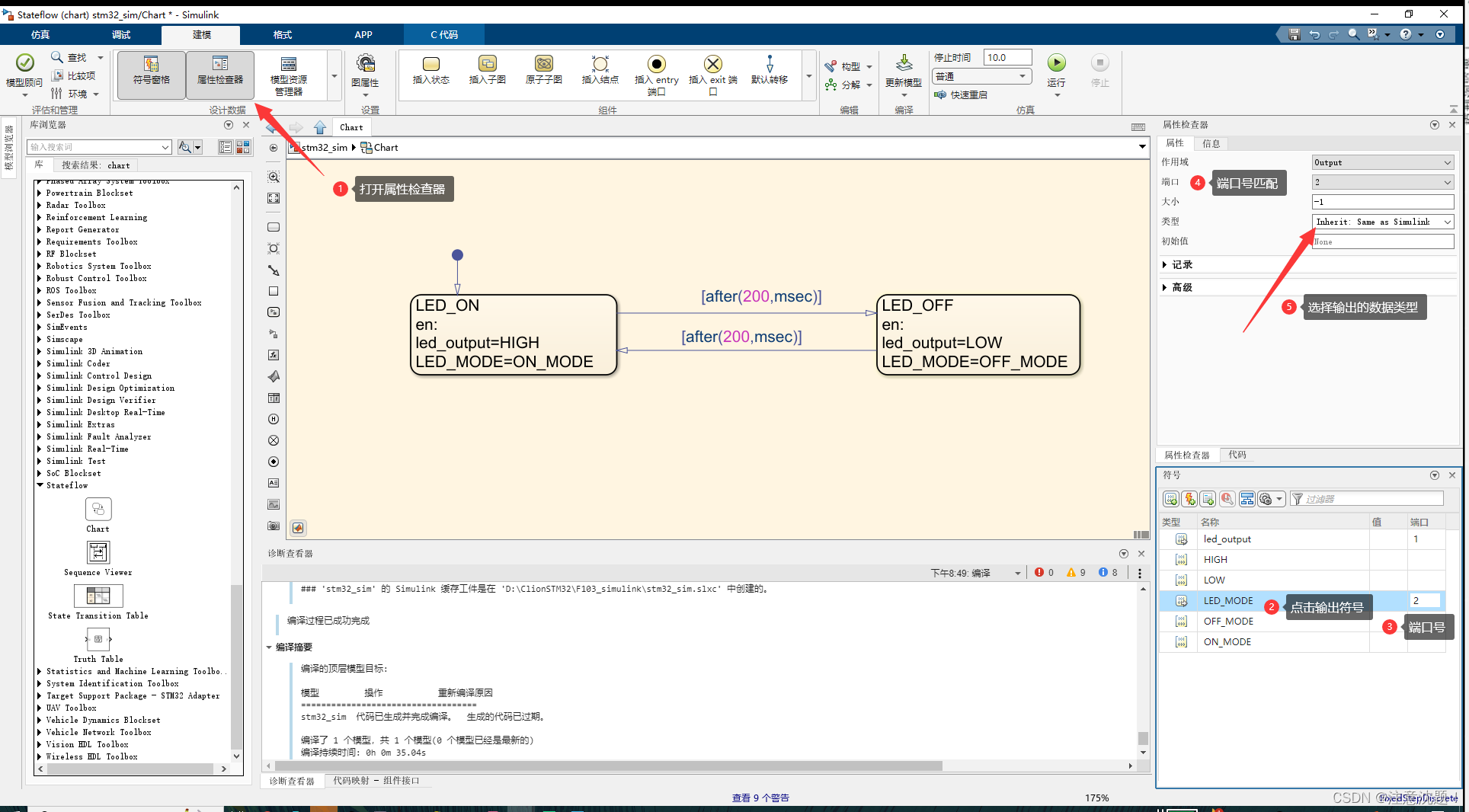1469x812 pixels.
Task: Add a default transition (默认转移)
Action: pos(770,70)
